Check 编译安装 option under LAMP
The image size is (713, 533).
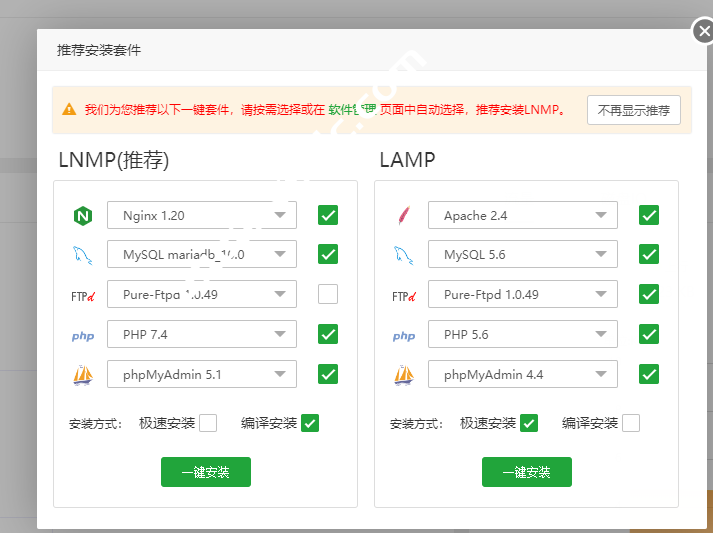click(631, 423)
